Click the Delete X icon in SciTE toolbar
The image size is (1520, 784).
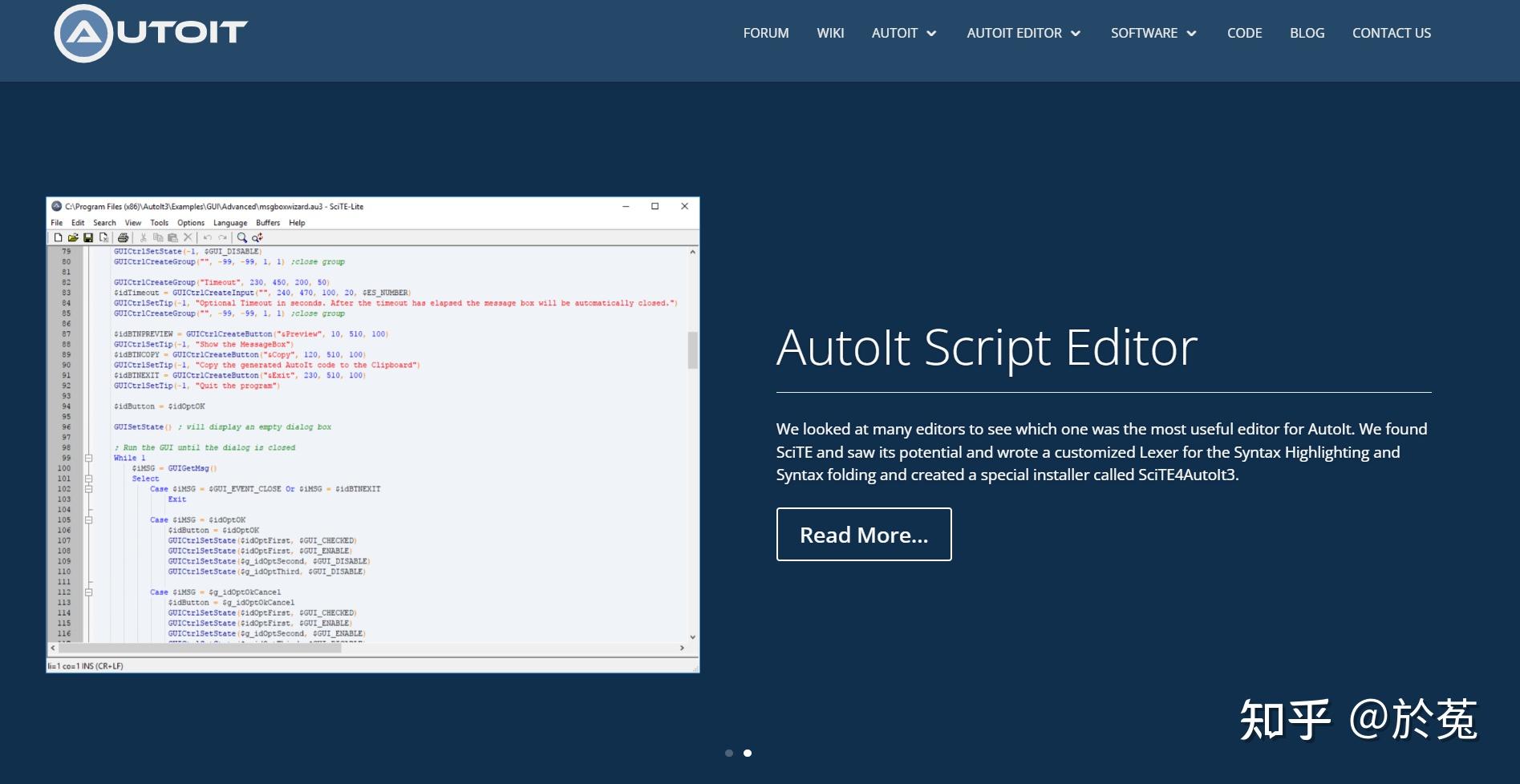point(188,237)
